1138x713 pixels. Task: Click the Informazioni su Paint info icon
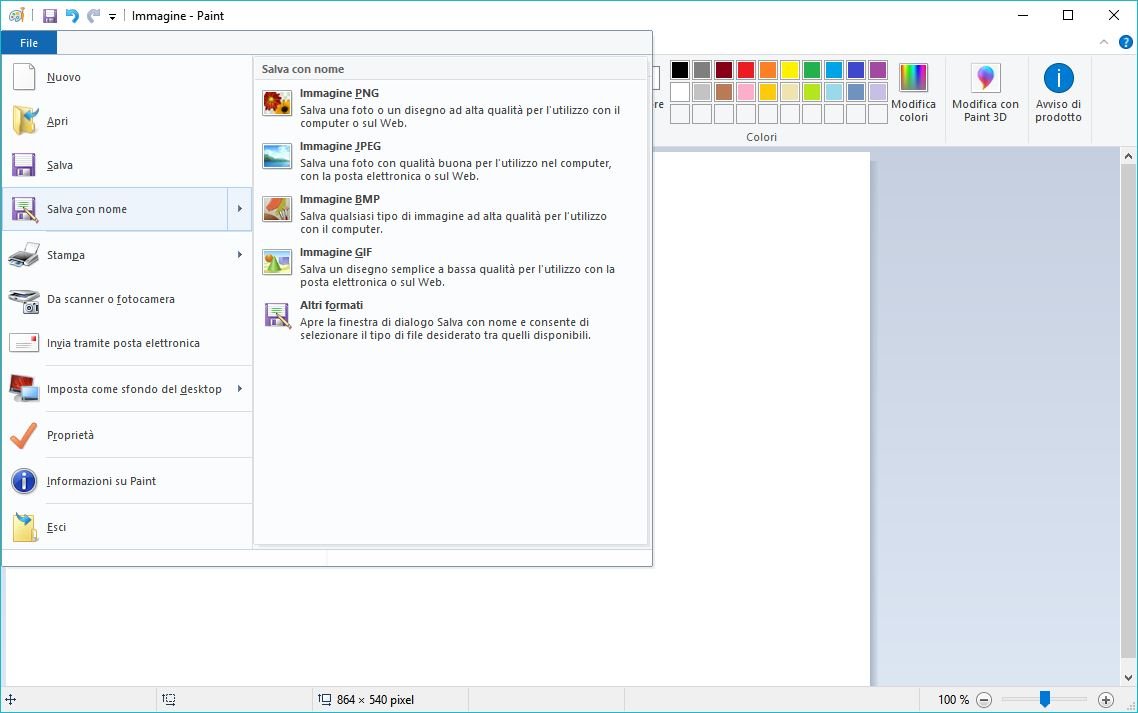coord(25,481)
